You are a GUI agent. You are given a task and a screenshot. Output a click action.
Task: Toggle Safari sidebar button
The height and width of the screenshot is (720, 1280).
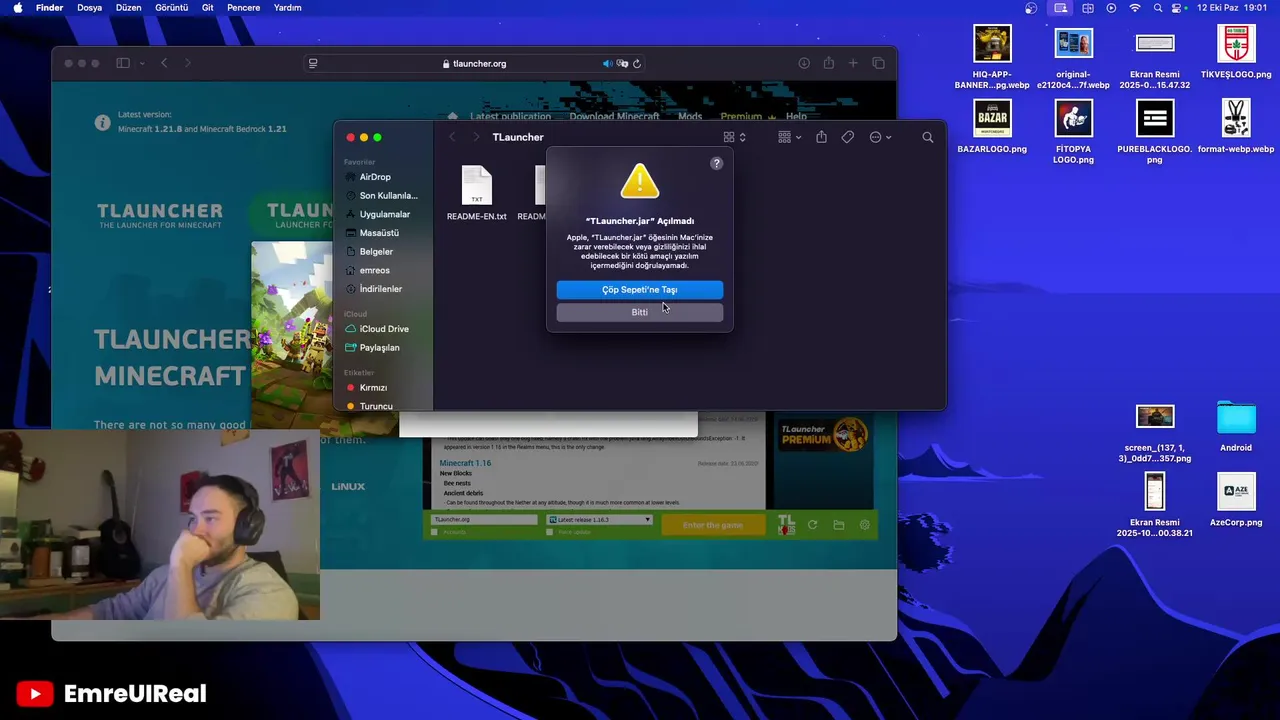tap(123, 63)
